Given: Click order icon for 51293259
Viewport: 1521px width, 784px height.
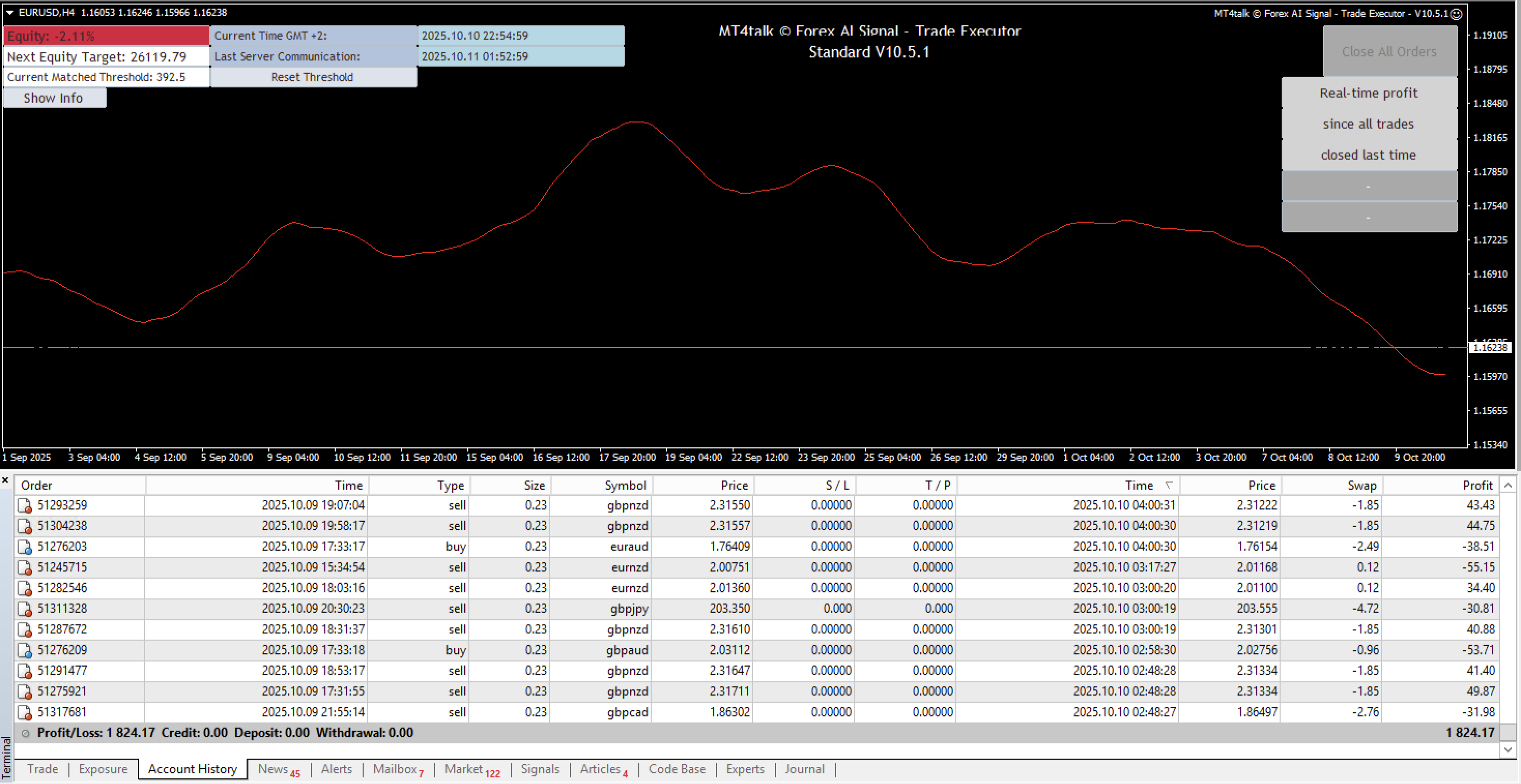Looking at the screenshot, I should pyautogui.click(x=25, y=505).
